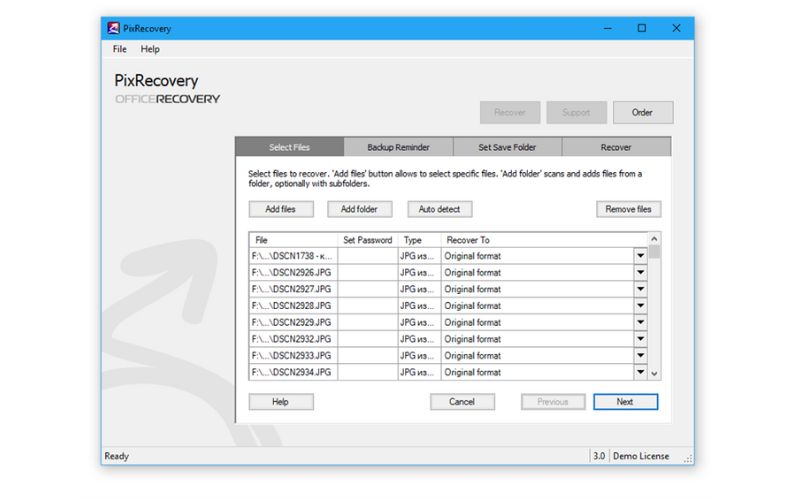Switch to the Select Files tab
799x500 pixels.
(289, 147)
